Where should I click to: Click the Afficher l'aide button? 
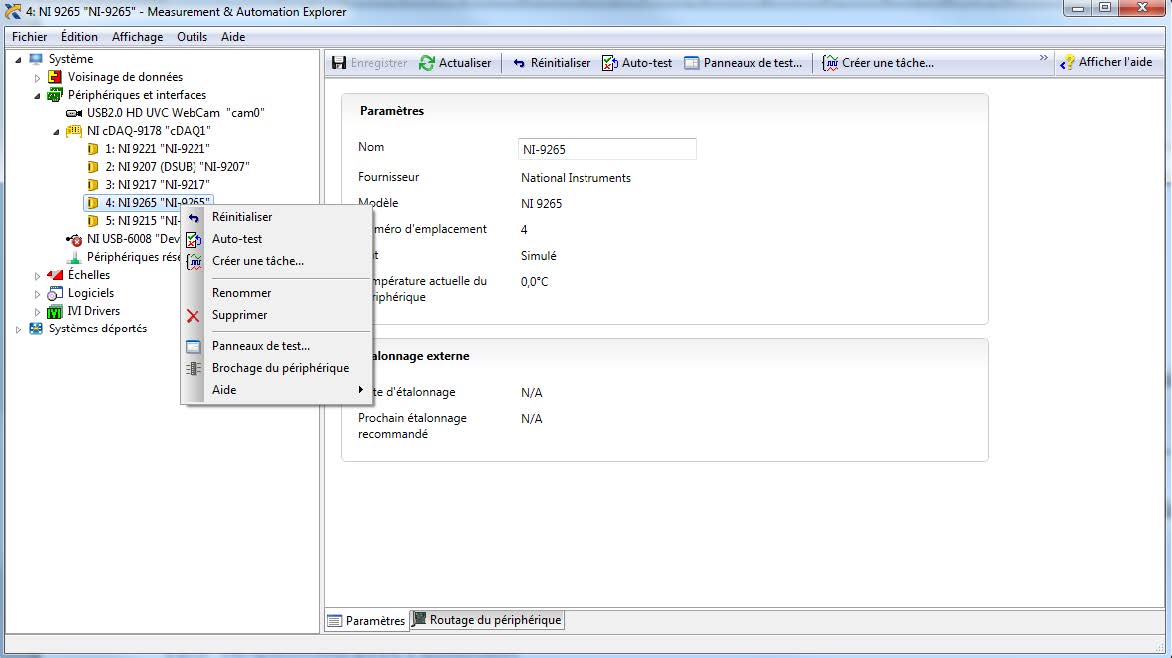[1107, 62]
